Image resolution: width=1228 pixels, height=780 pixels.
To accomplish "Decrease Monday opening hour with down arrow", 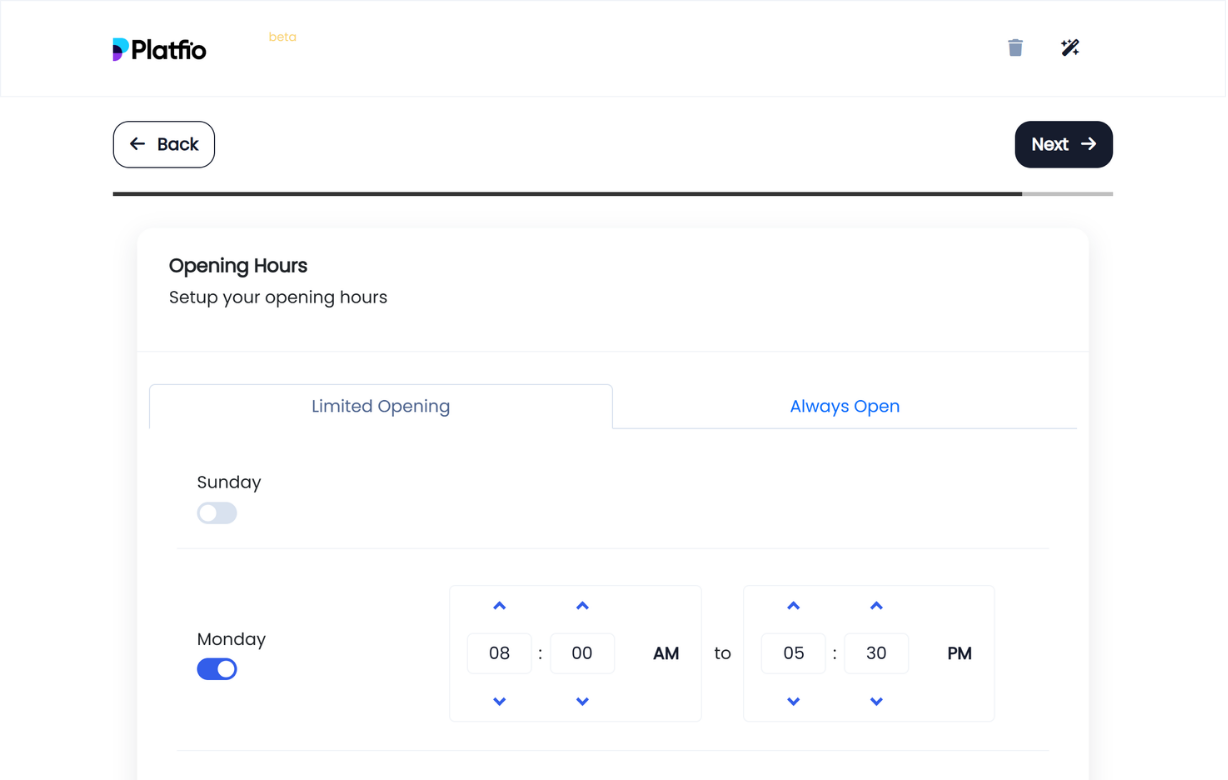I will tap(499, 702).
